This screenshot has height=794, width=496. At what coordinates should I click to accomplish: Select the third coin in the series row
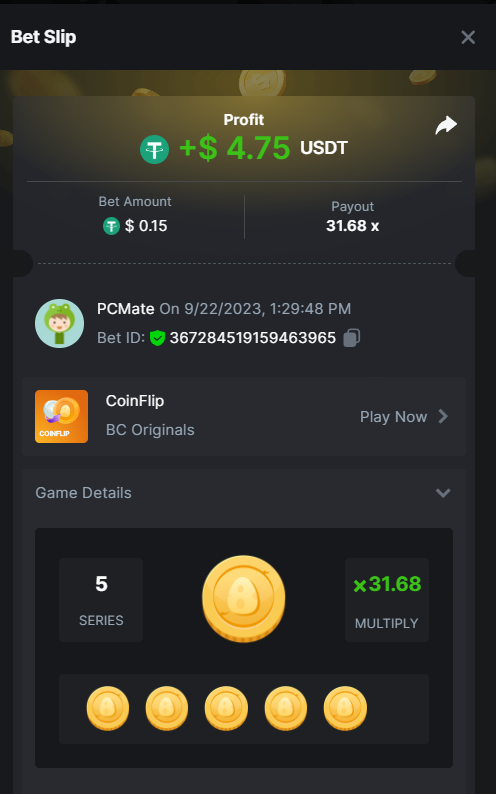click(226, 708)
